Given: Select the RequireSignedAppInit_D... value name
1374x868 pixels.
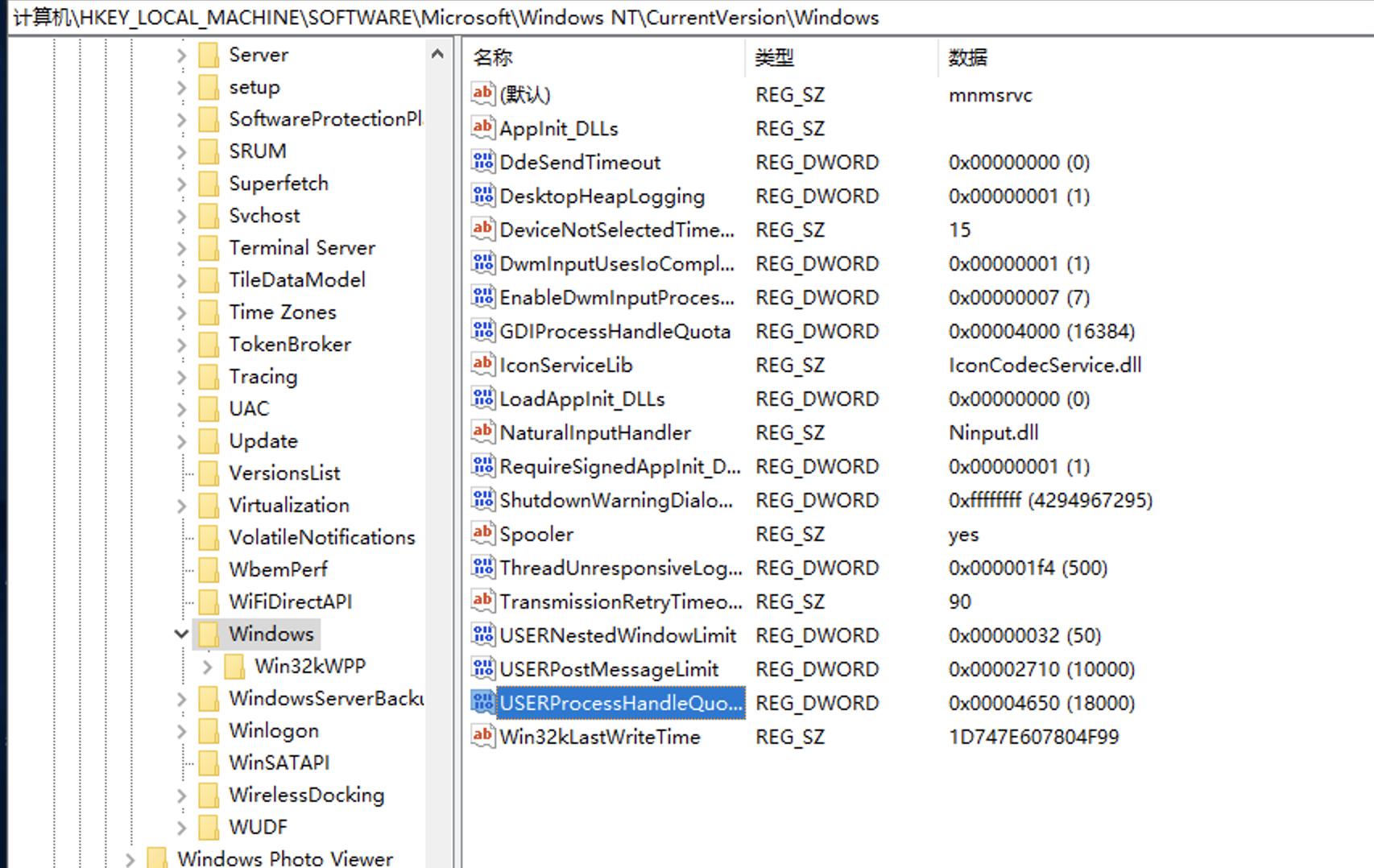Looking at the screenshot, I should click(620, 466).
